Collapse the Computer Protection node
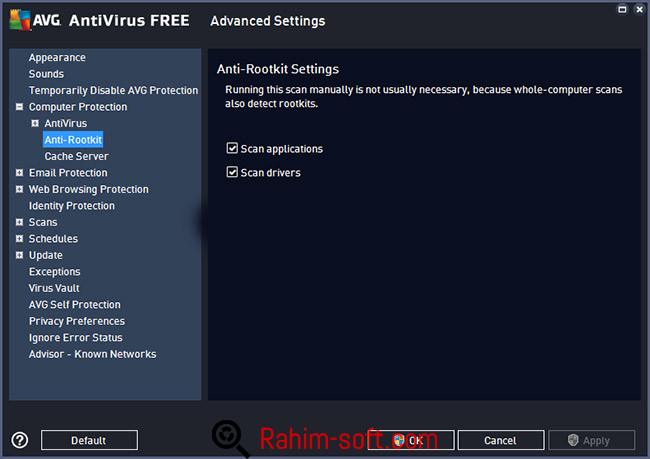 (x=19, y=107)
